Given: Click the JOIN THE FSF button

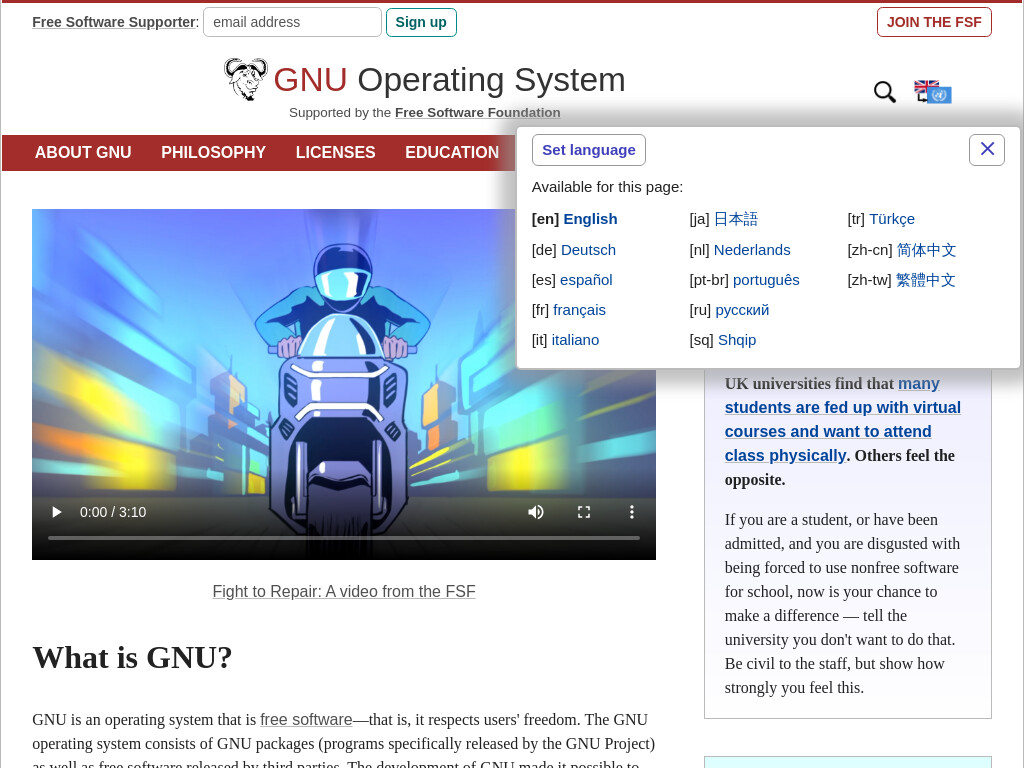Looking at the screenshot, I should (x=934, y=22).
